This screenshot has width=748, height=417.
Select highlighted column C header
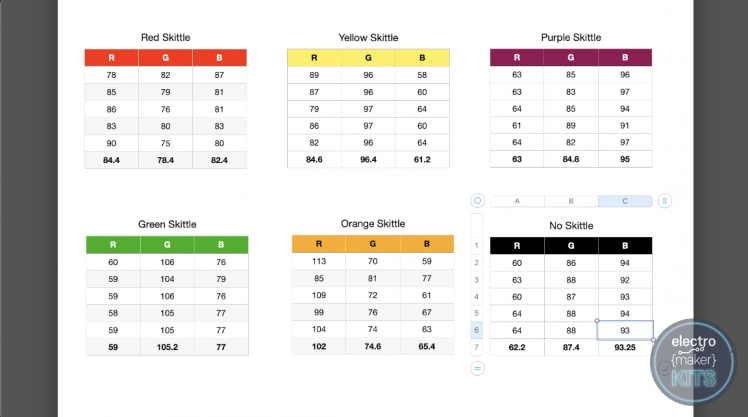pos(625,201)
